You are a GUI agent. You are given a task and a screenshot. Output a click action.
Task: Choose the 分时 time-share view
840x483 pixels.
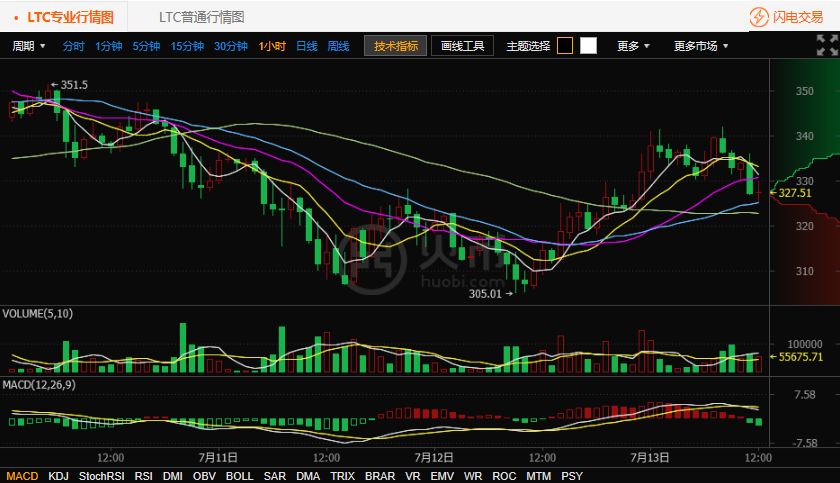(74, 46)
